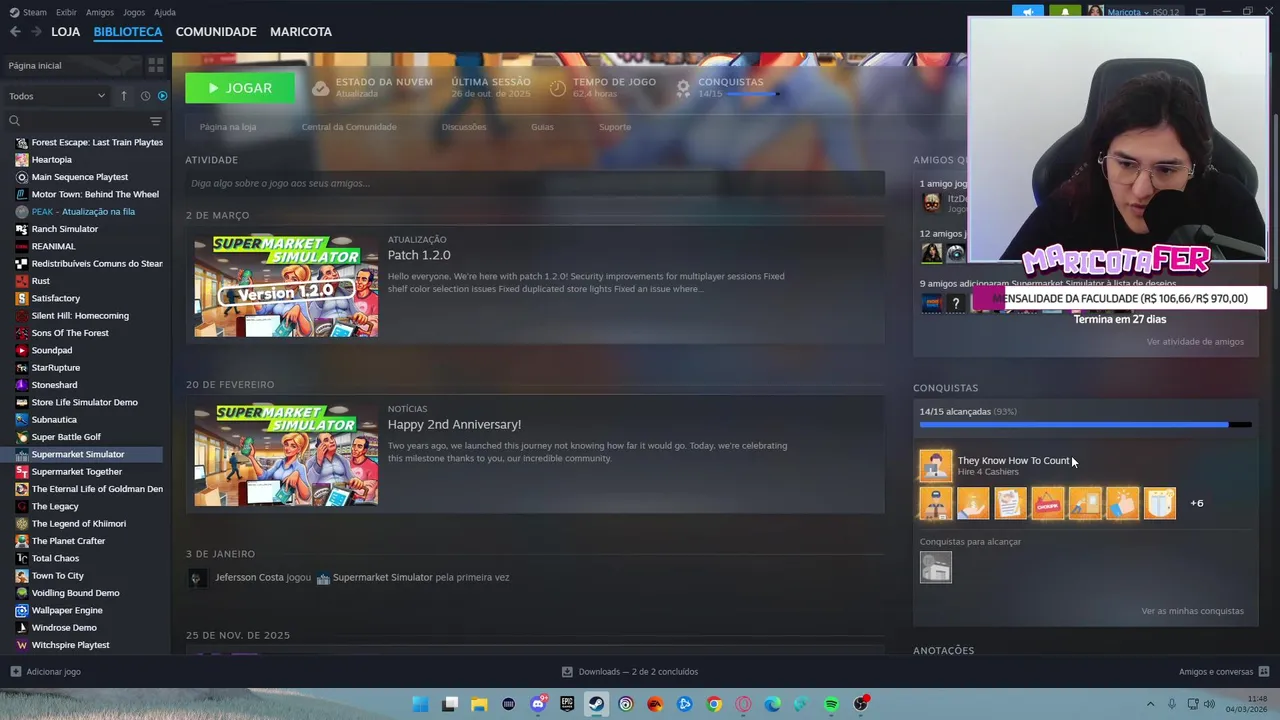Screen dimensions: 1280x720
Task: Open Google Chrome from the taskbar
Action: tap(714, 704)
